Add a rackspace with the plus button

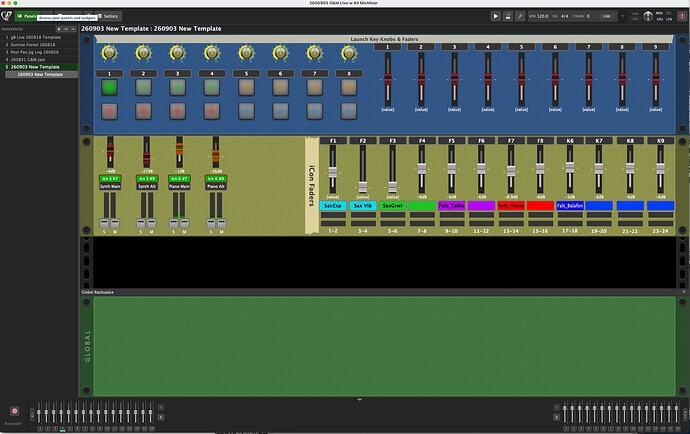pos(59,29)
